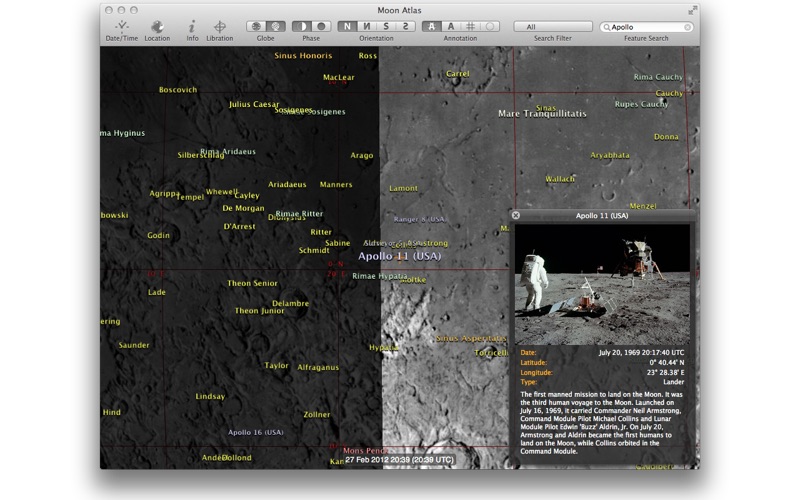Click the Arago crater label

pos(362,156)
